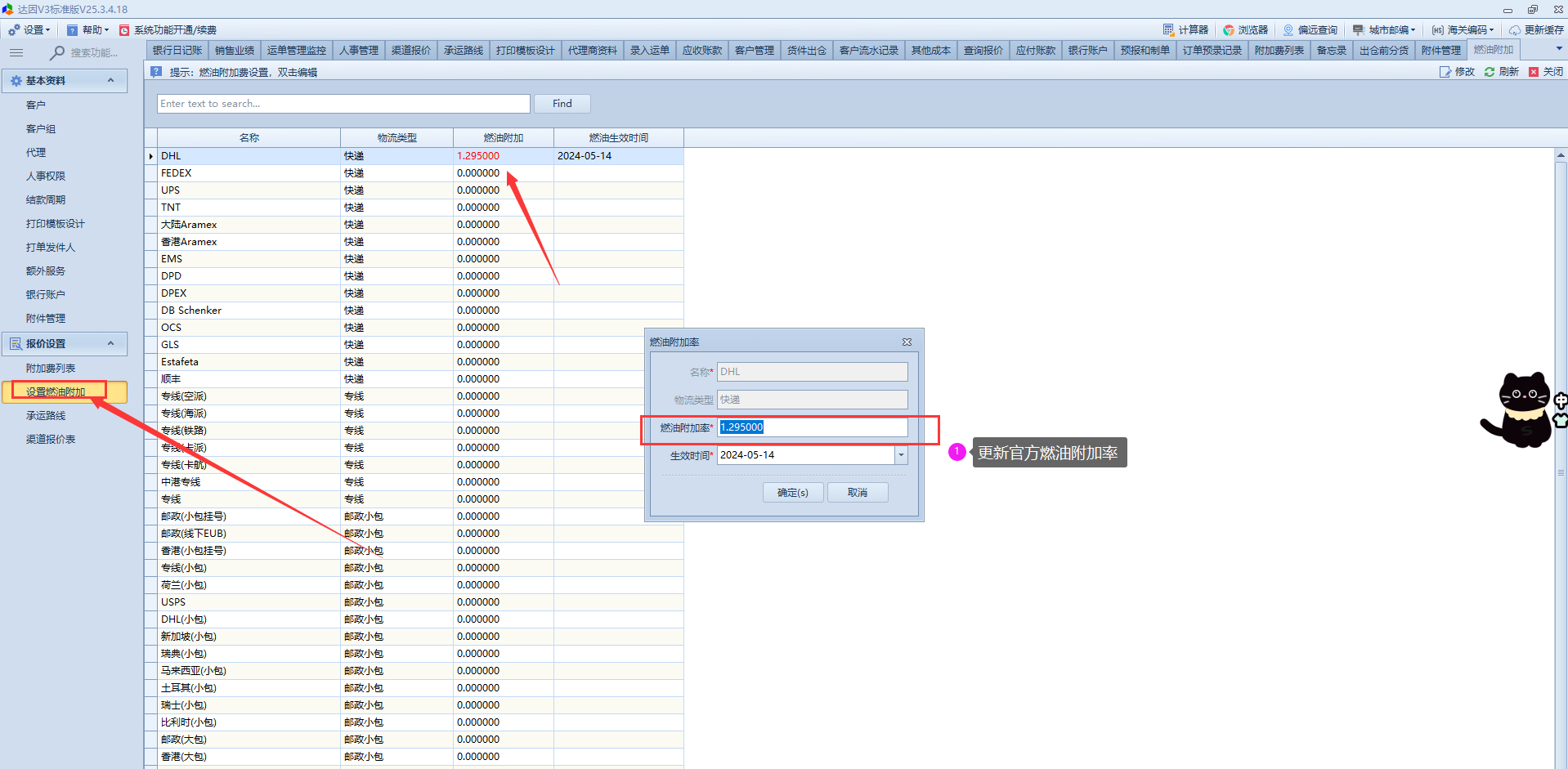The width and height of the screenshot is (1568, 769).
Task: Click the Find search button
Action: (x=562, y=104)
